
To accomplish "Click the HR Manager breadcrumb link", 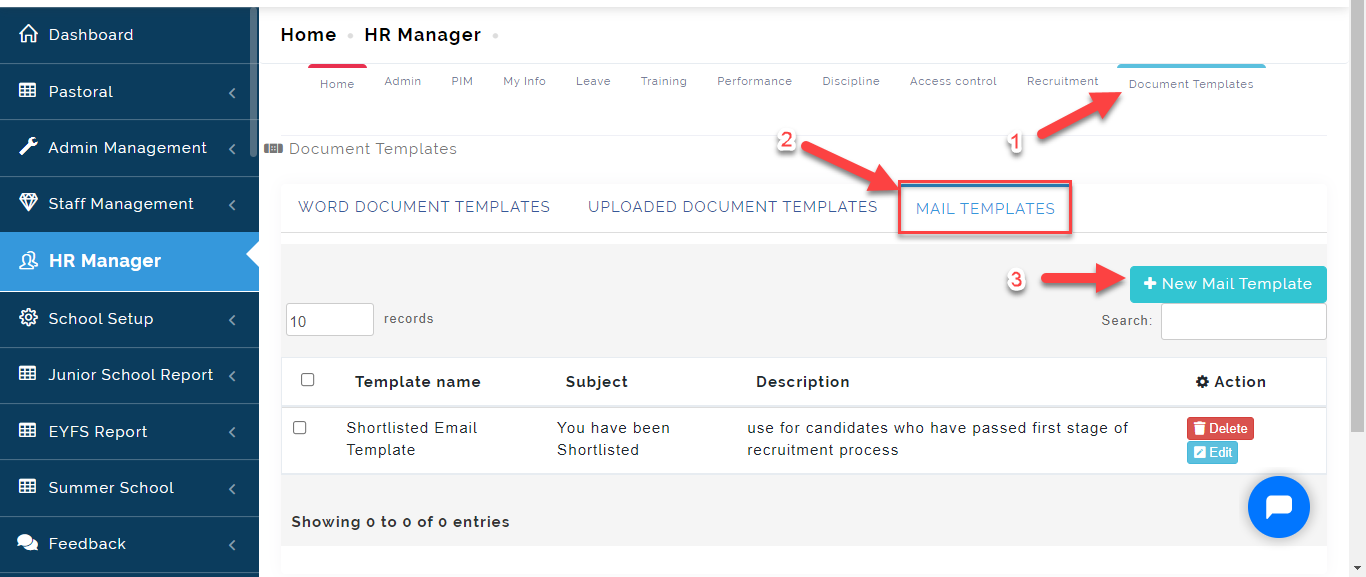I will coord(423,35).
